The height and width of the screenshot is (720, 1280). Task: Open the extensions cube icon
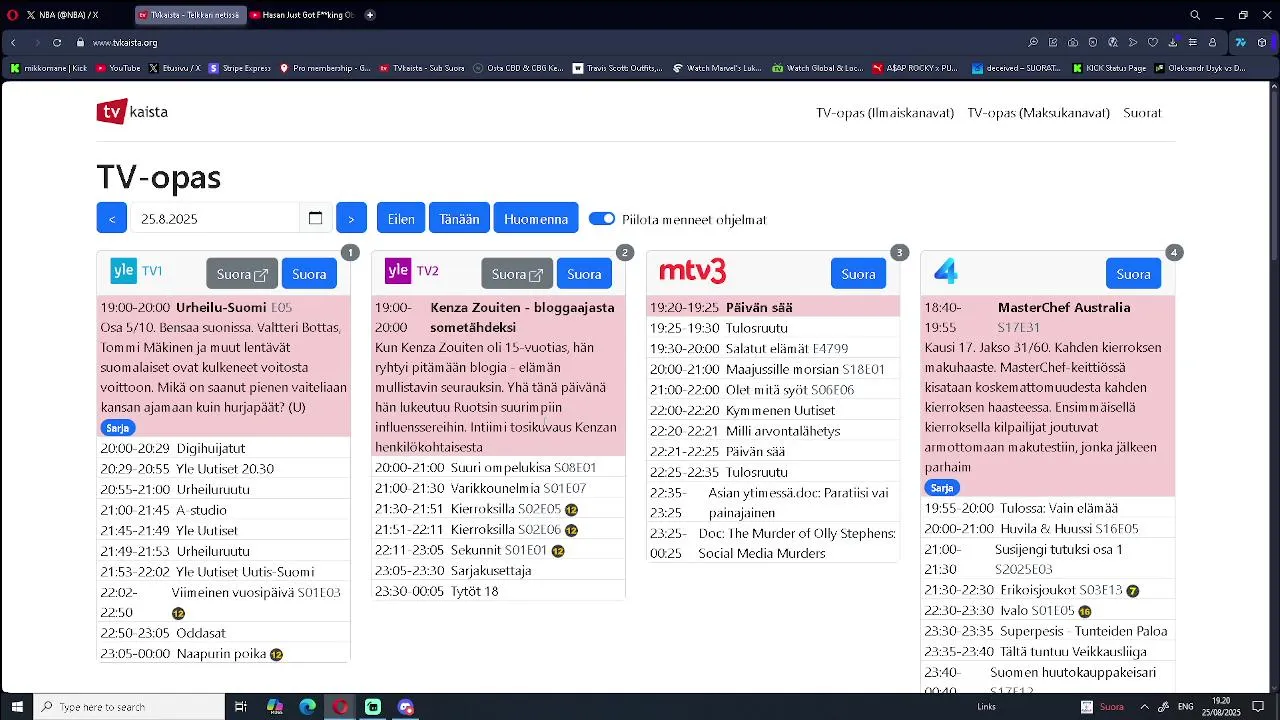(x=1262, y=43)
